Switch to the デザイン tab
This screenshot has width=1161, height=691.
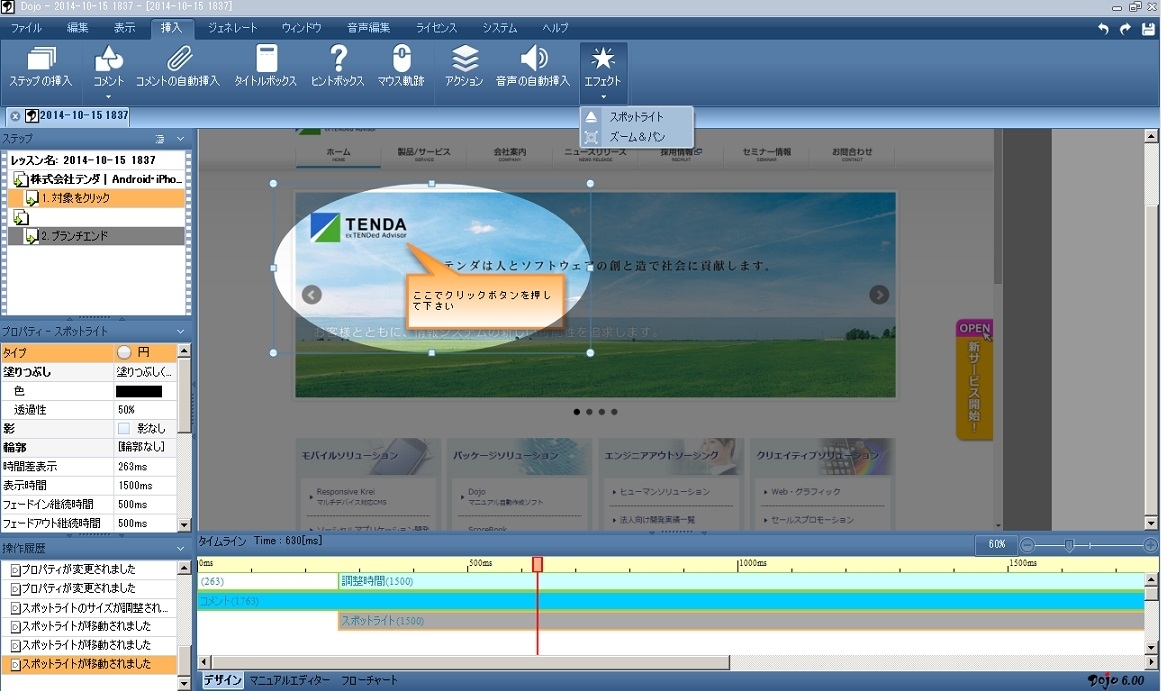pyautogui.click(x=223, y=680)
